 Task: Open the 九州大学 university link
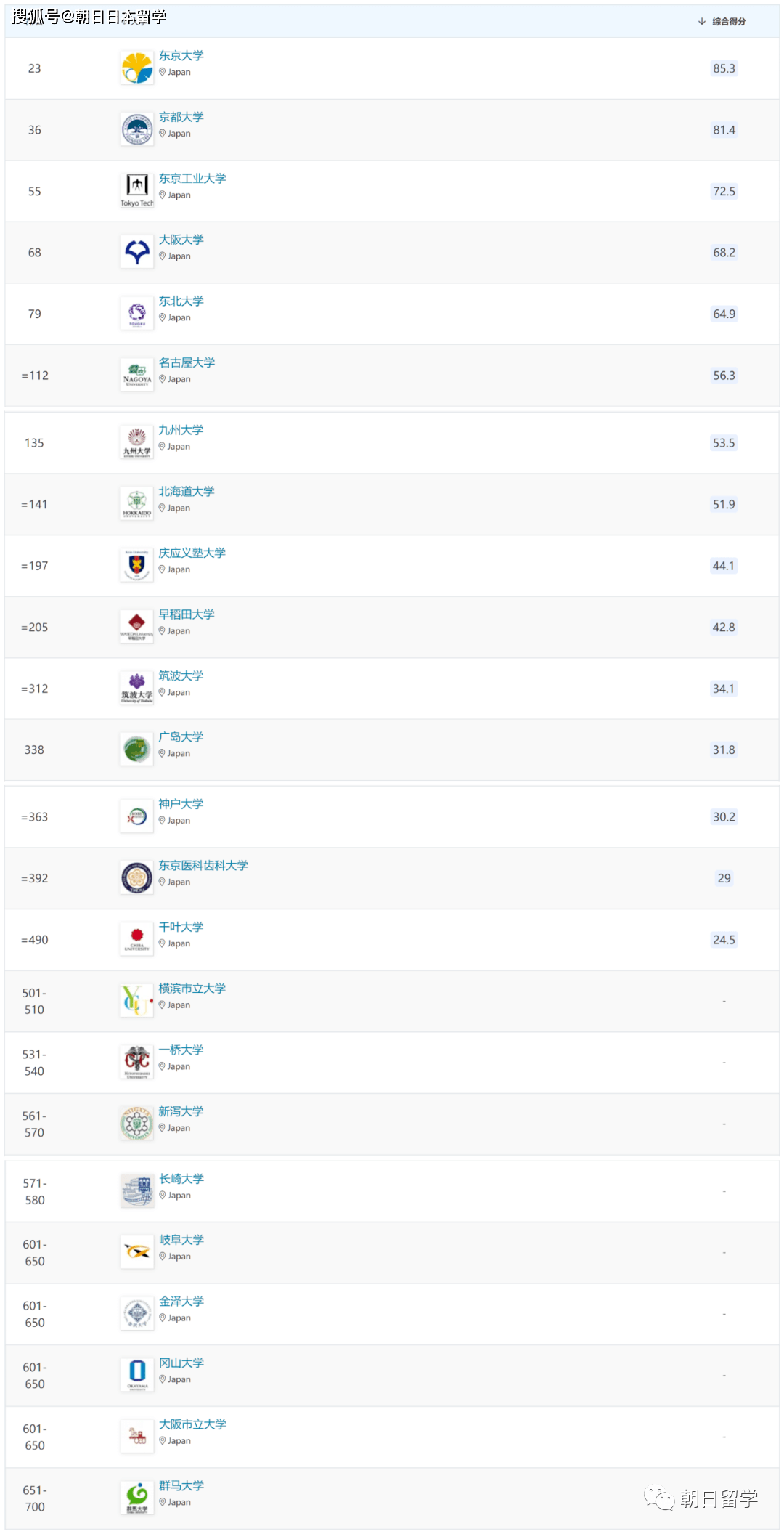[181, 430]
